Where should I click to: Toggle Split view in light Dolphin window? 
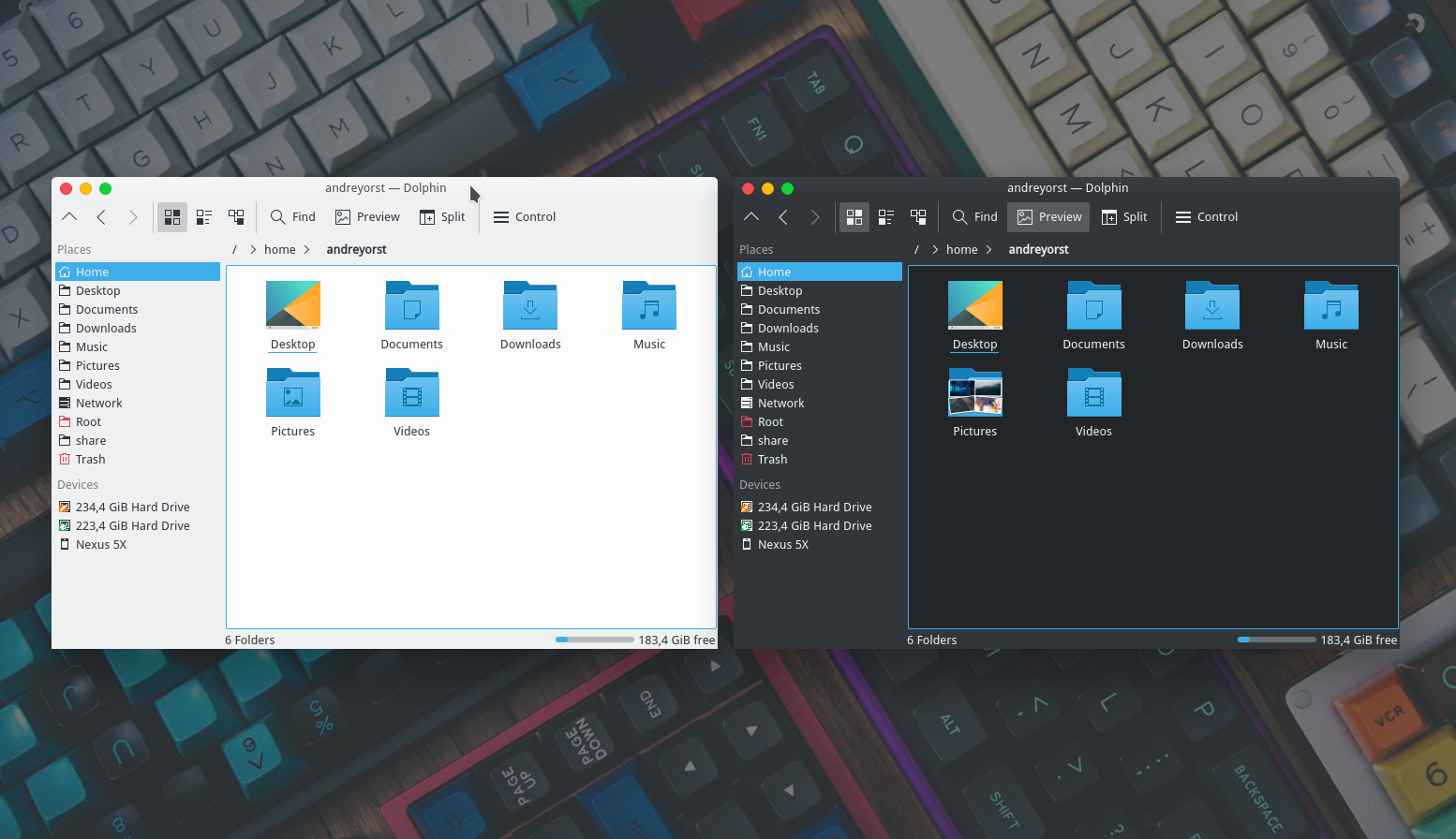click(442, 217)
